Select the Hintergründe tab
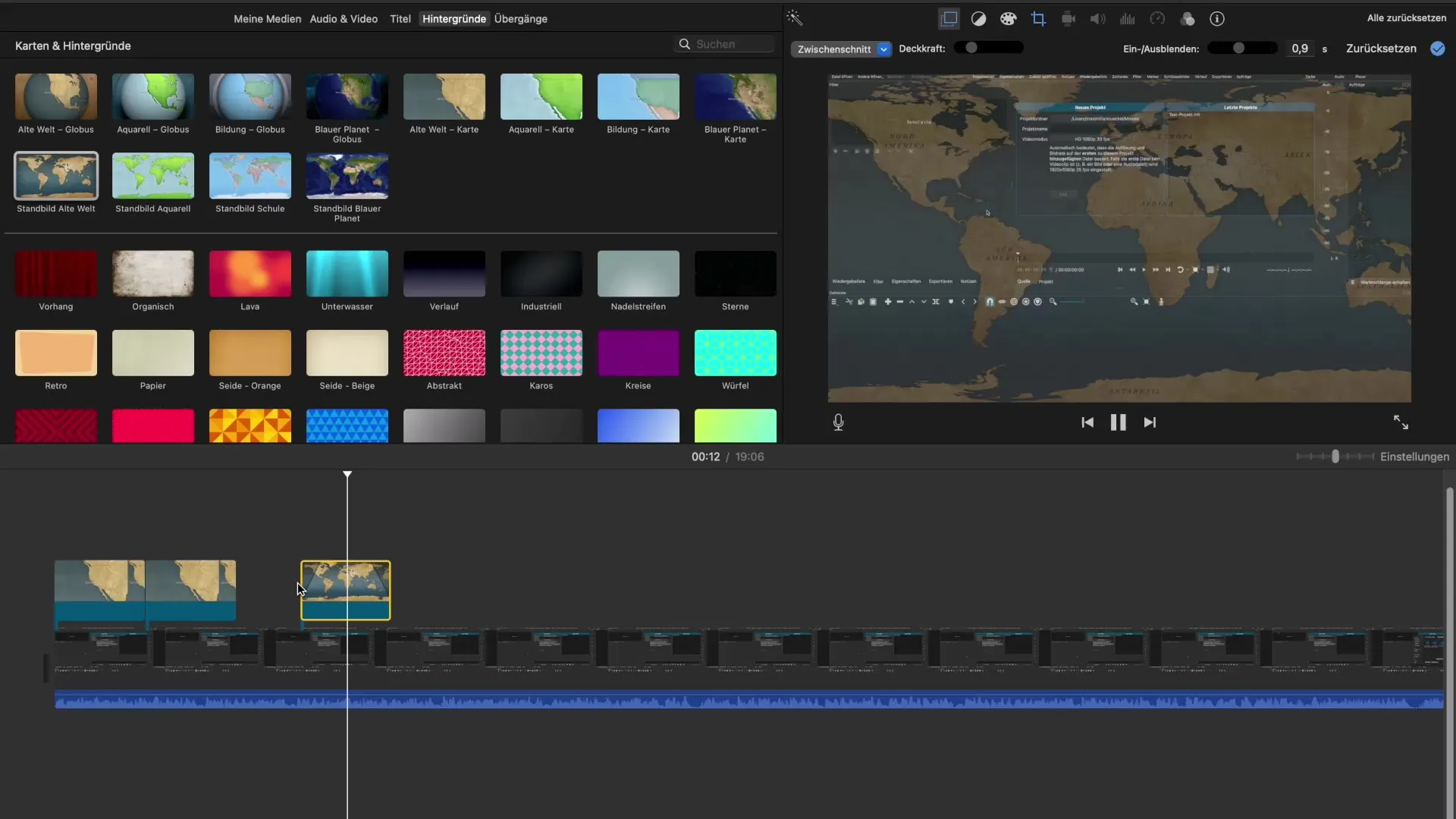 tap(454, 19)
